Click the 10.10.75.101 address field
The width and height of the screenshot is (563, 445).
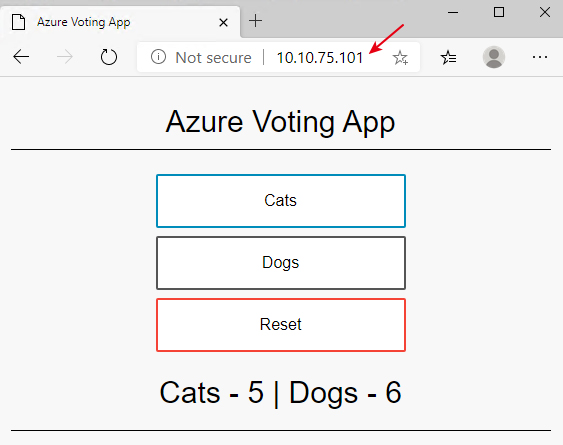tap(320, 57)
